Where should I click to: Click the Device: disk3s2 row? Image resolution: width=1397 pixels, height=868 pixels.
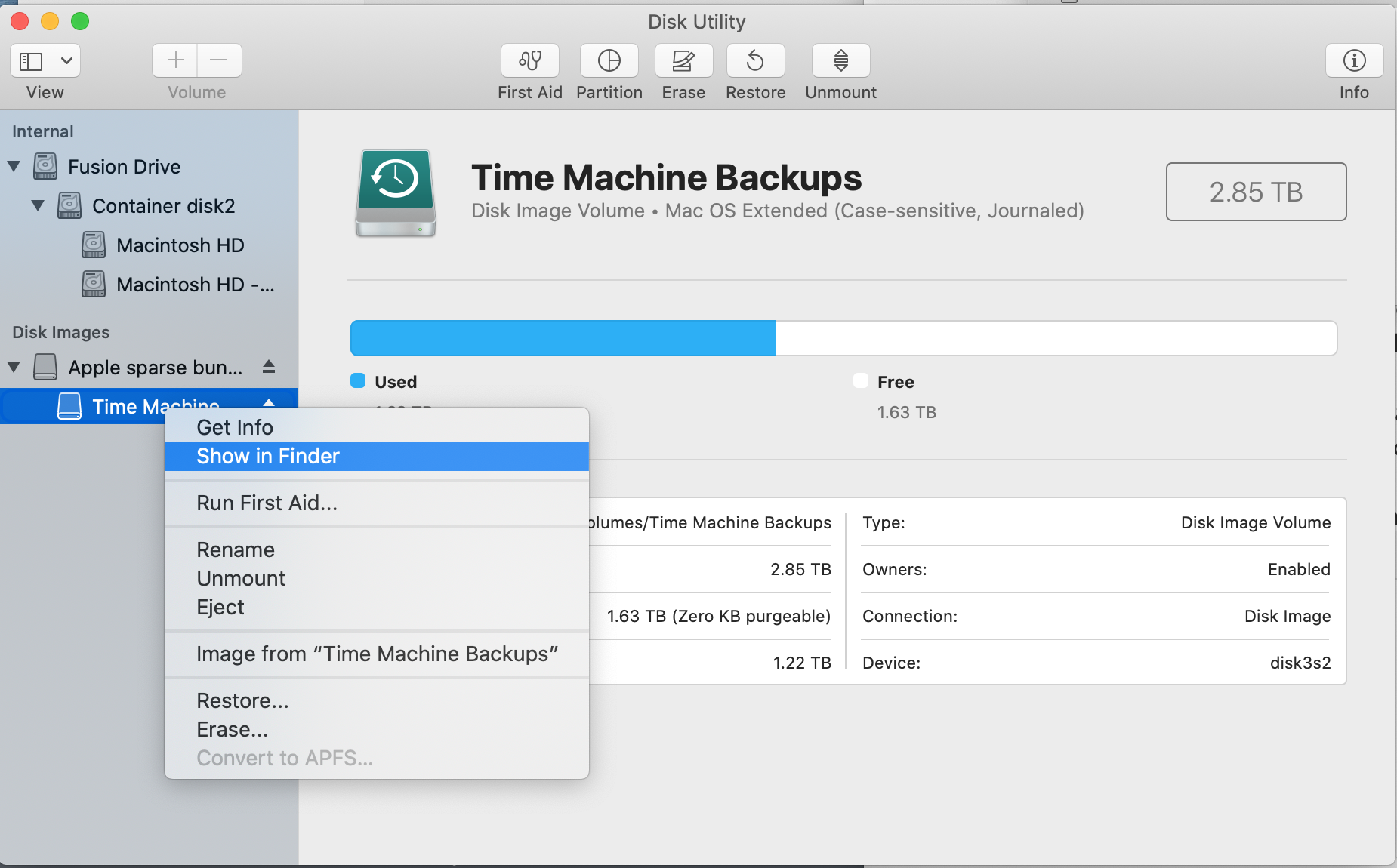point(1096,663)
